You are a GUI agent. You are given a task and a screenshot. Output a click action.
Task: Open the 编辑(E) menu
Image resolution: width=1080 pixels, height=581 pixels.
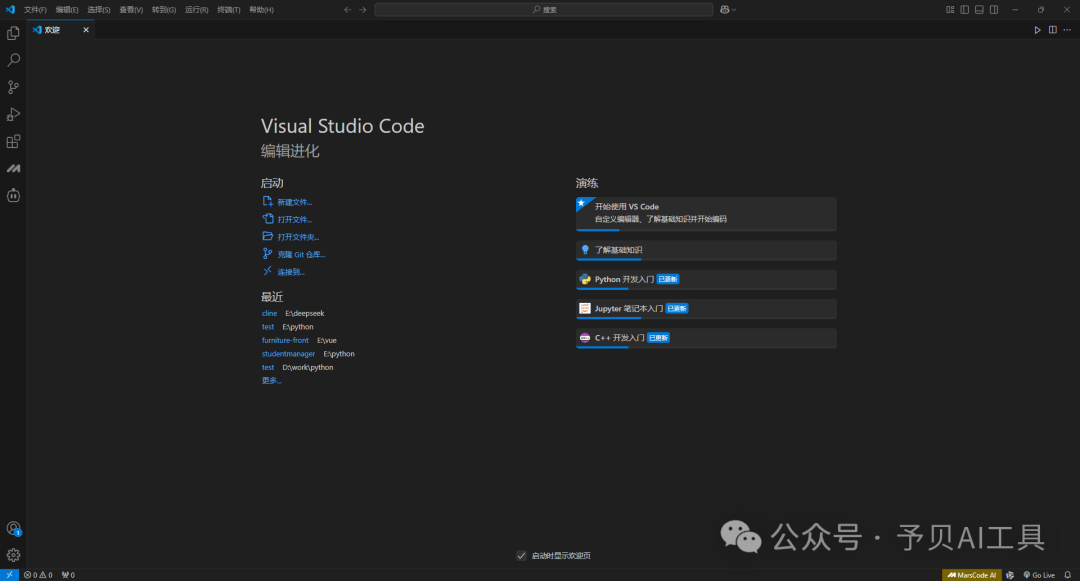[x=67, y=10]
